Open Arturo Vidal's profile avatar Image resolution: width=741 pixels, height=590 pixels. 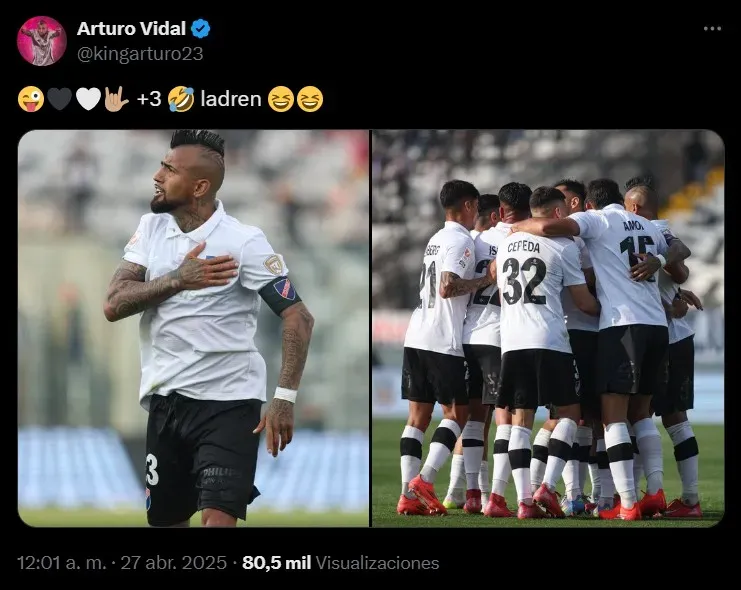[x=42, y=41]
